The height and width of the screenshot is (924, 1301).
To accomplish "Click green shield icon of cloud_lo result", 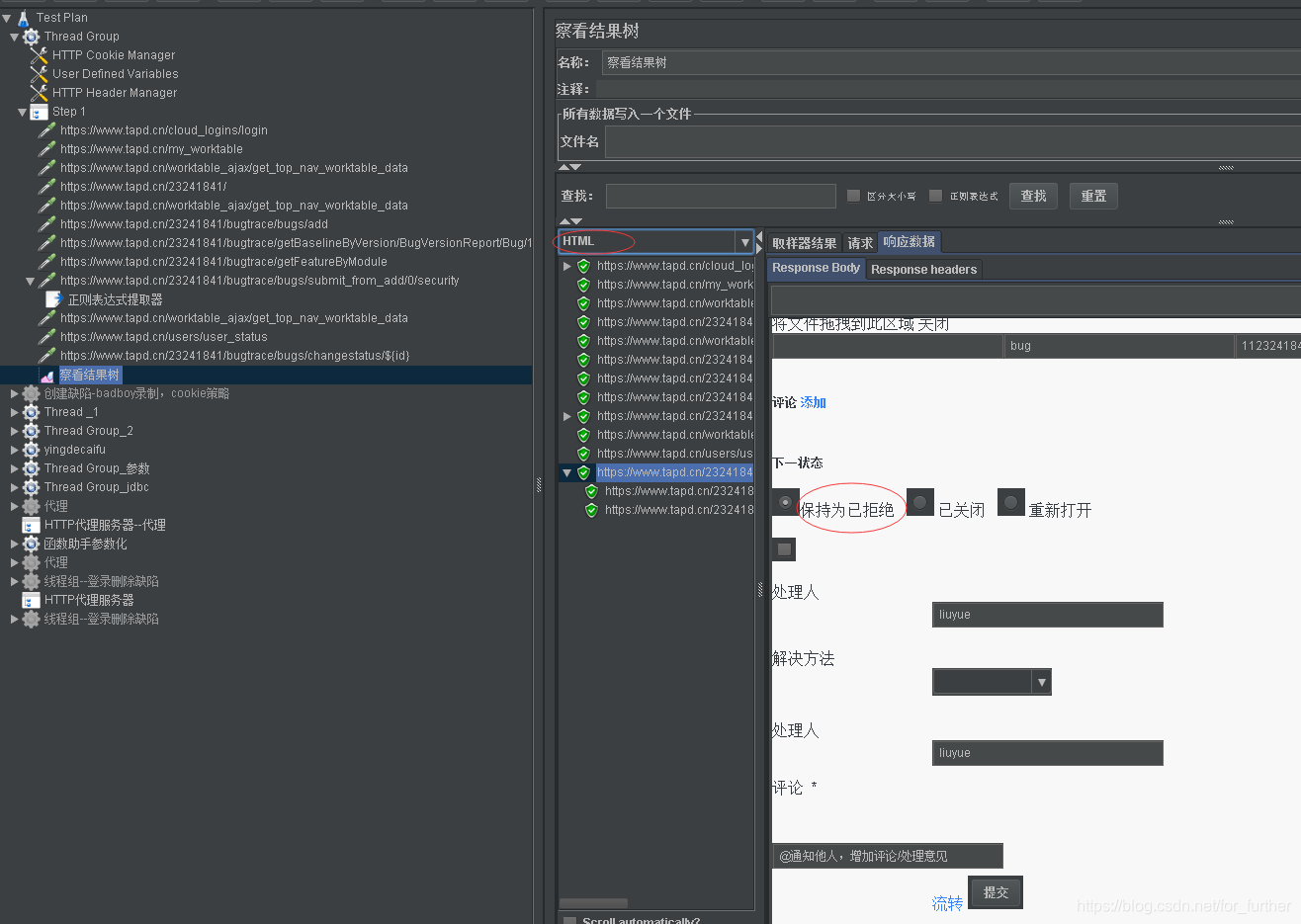I will point(583,266).
